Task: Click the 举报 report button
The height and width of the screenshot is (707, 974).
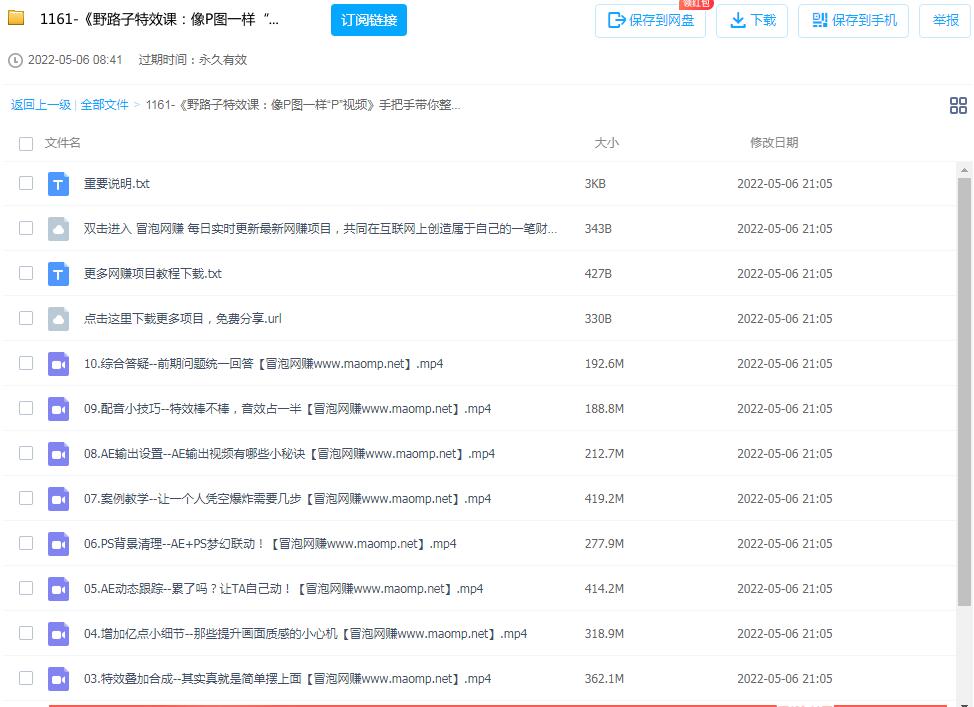Action: tap(945, 21)
